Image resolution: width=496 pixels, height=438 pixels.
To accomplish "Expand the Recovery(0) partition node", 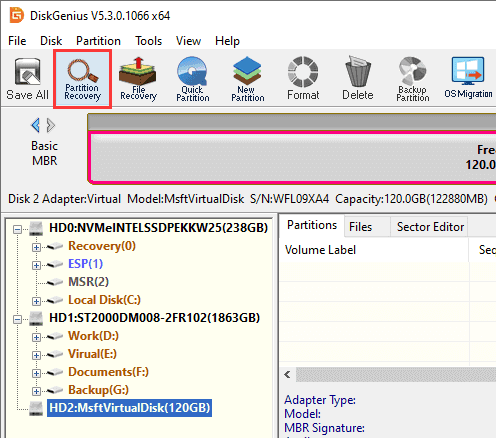I will (x=36, y=247).
